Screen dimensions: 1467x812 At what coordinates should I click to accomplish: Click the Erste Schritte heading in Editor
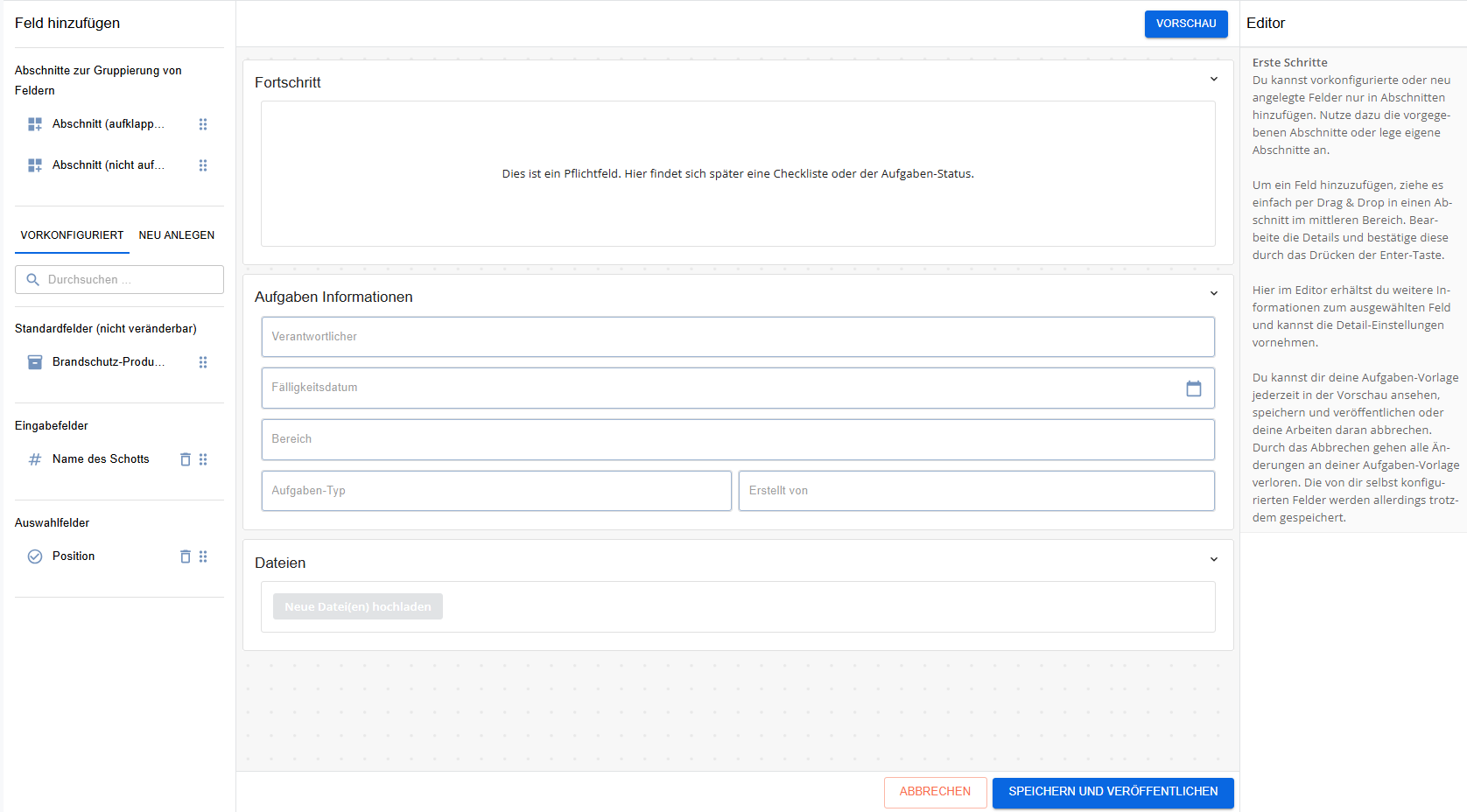click(x=1289, y=63)
